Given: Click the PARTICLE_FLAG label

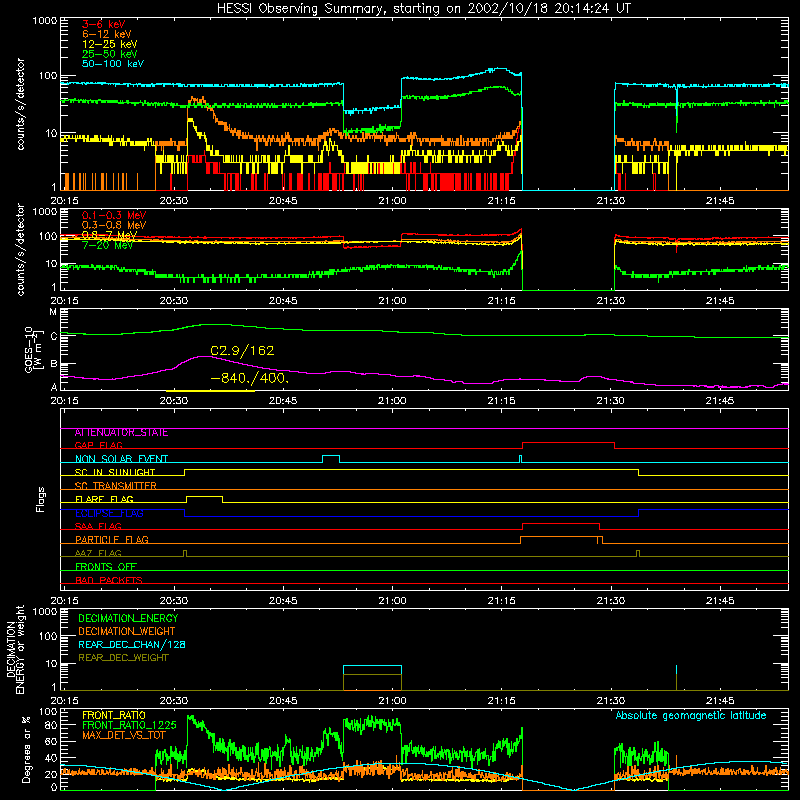Looking at the screenshot, I should tap(112, 540).
